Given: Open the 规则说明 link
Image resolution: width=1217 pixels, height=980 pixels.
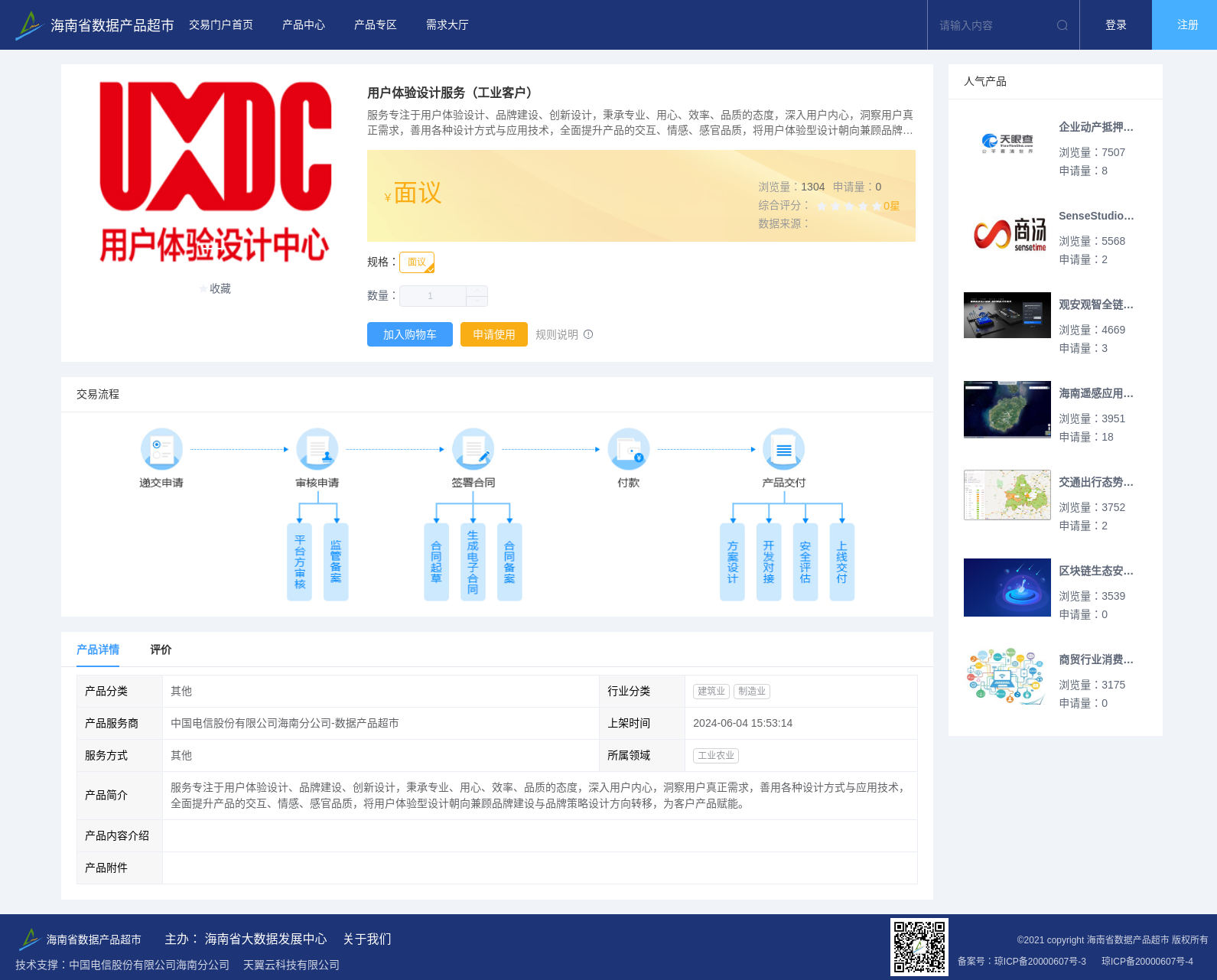Looking at the screenshot, I should (x=557, y=334).
